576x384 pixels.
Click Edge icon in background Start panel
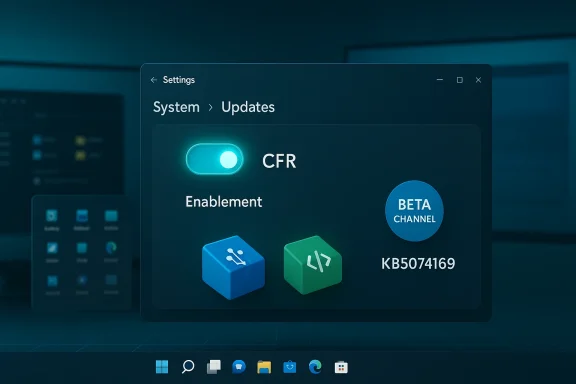tap(111, 248)
